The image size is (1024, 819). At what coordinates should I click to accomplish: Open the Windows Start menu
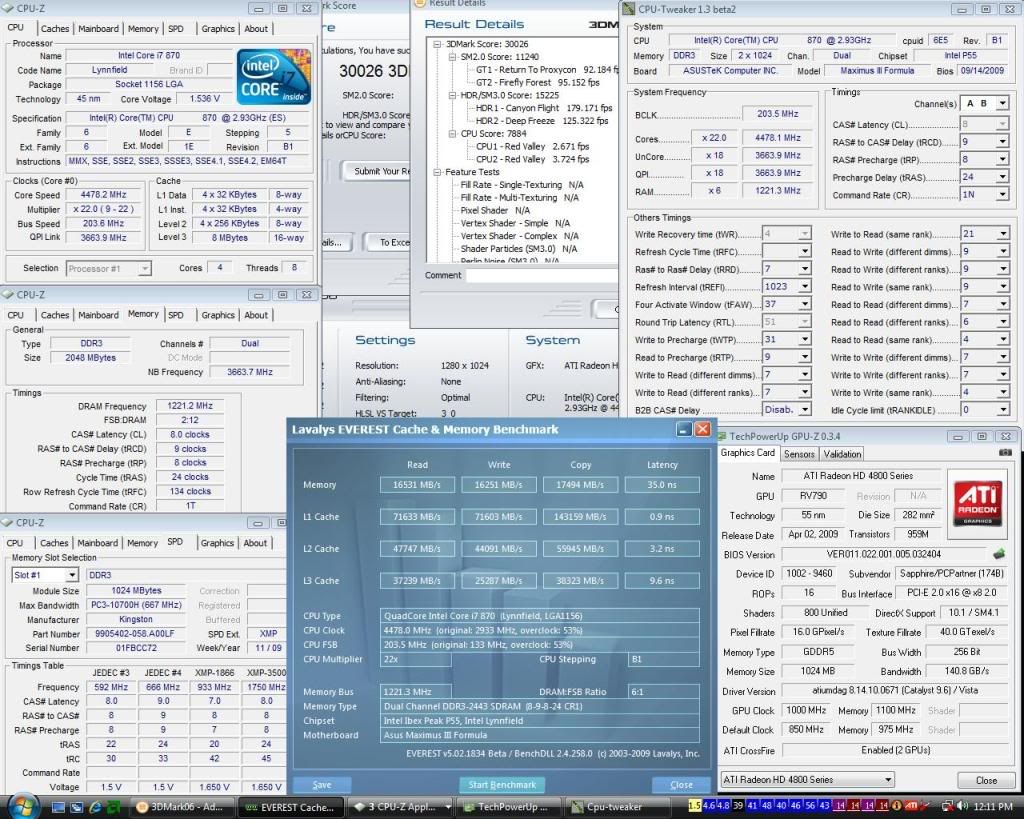(x=22, y=806)
